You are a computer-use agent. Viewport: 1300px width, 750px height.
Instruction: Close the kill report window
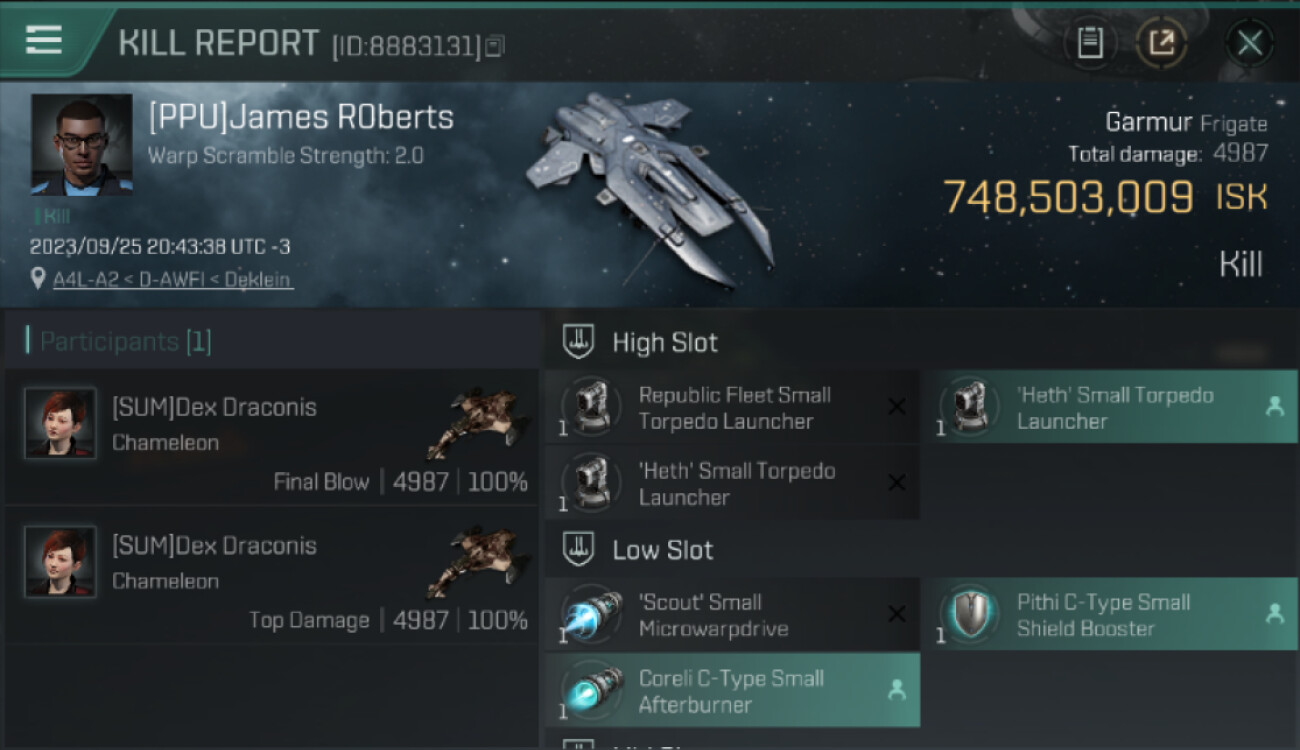click(1249, 43)
